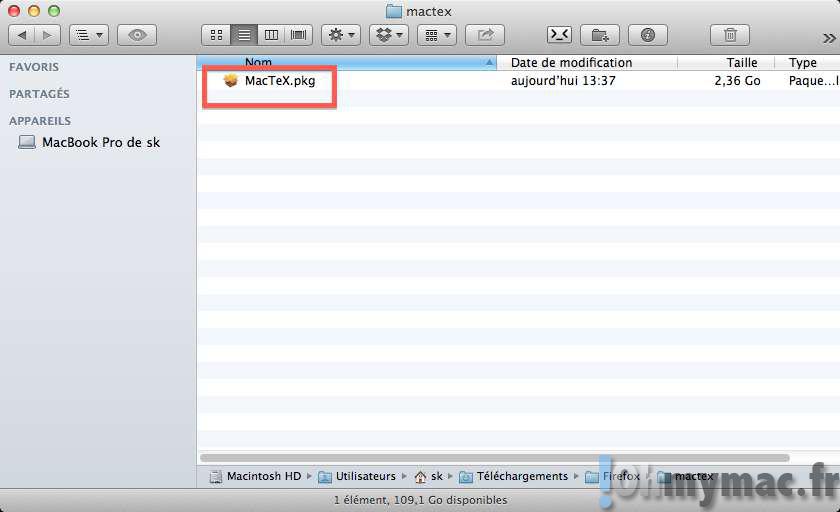The width and height of the screenshot is (840, 512).
Task: Expand the PARTAGÉS sidebar section
Action: pos(39,94)
